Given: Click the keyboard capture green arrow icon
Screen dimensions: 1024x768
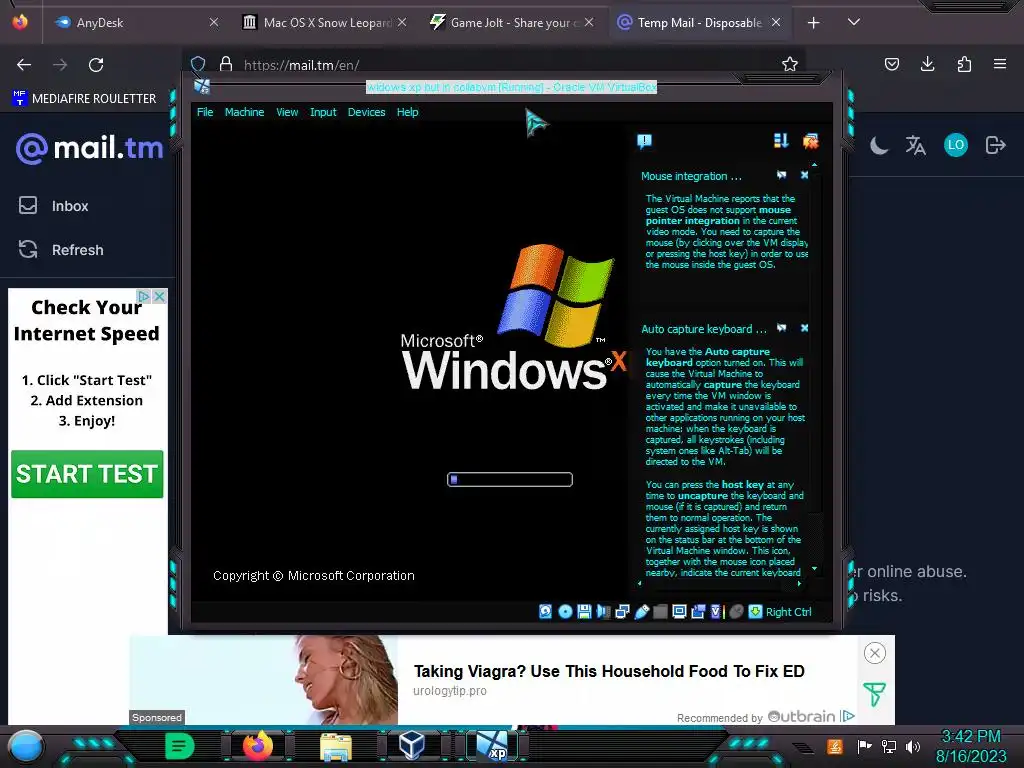Looking at the screenshot, I should [x=756, y=611].
